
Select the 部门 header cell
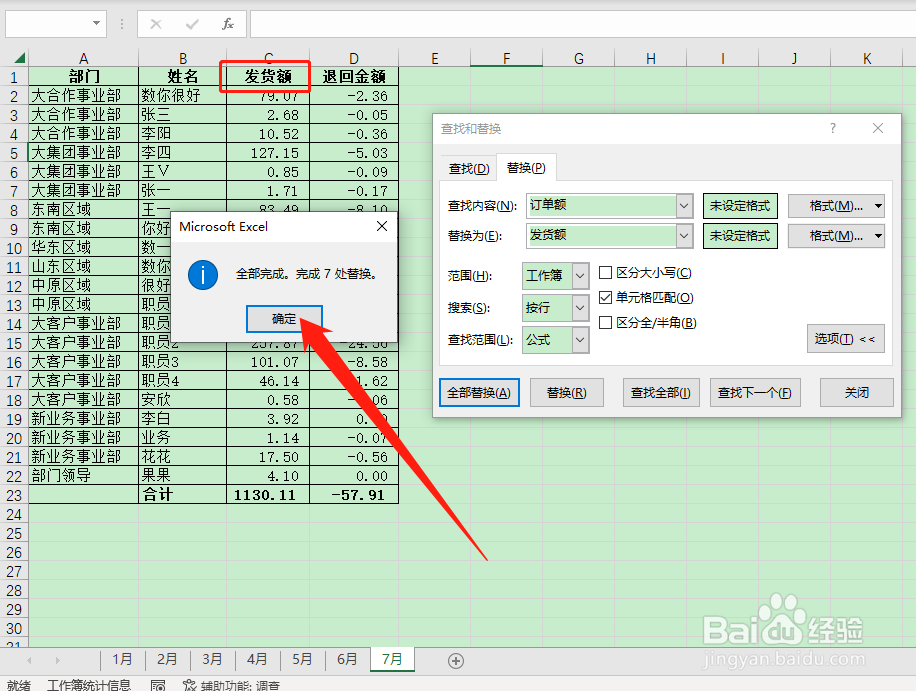84,77
